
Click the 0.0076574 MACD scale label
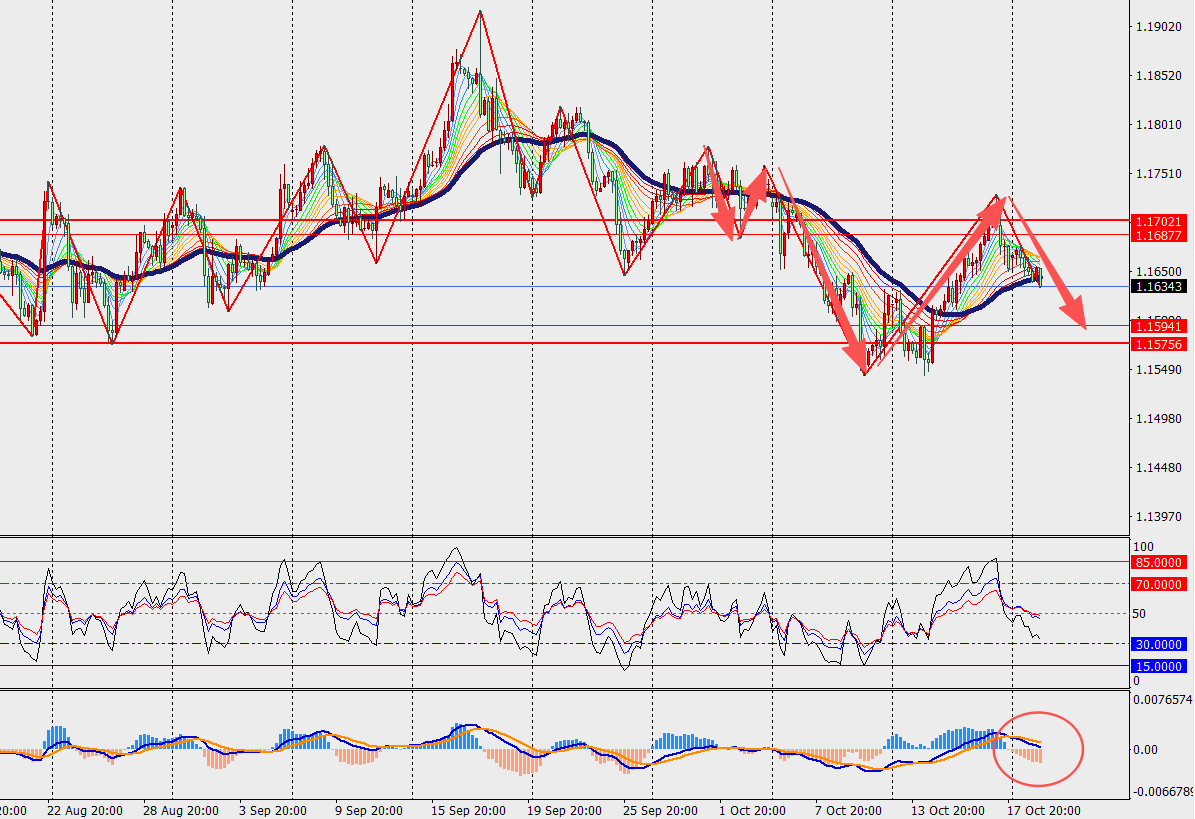(x=1164, y=700)
